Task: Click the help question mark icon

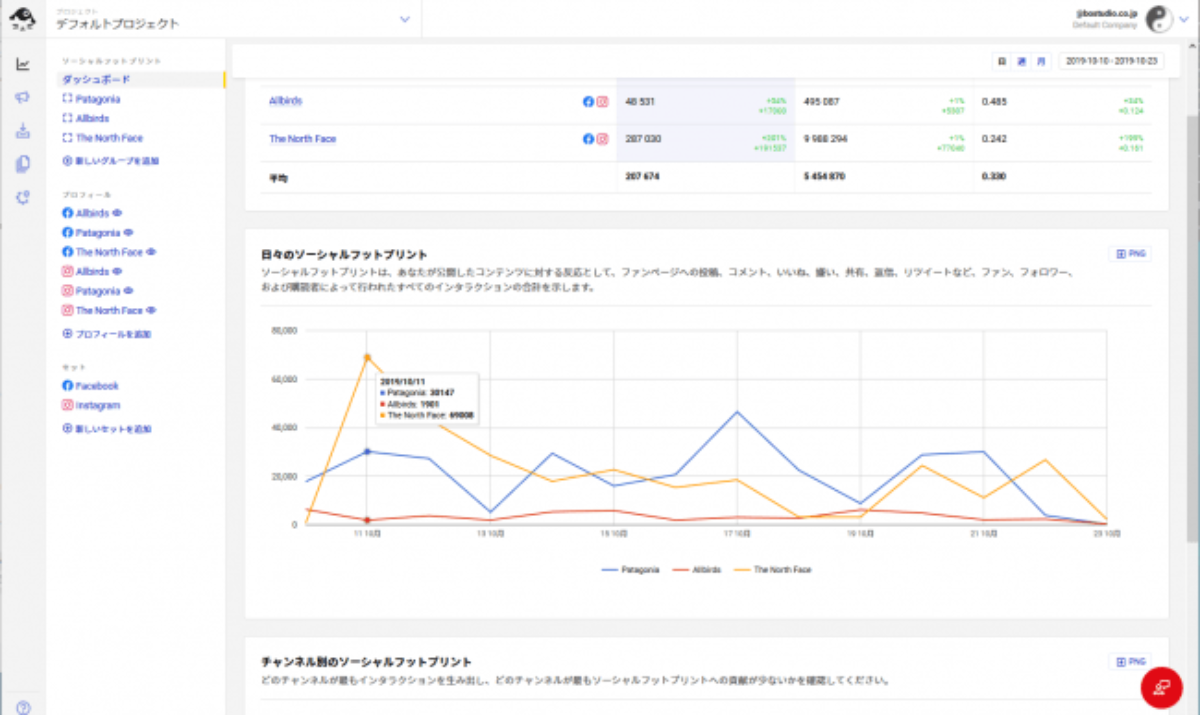Action: 23,707
